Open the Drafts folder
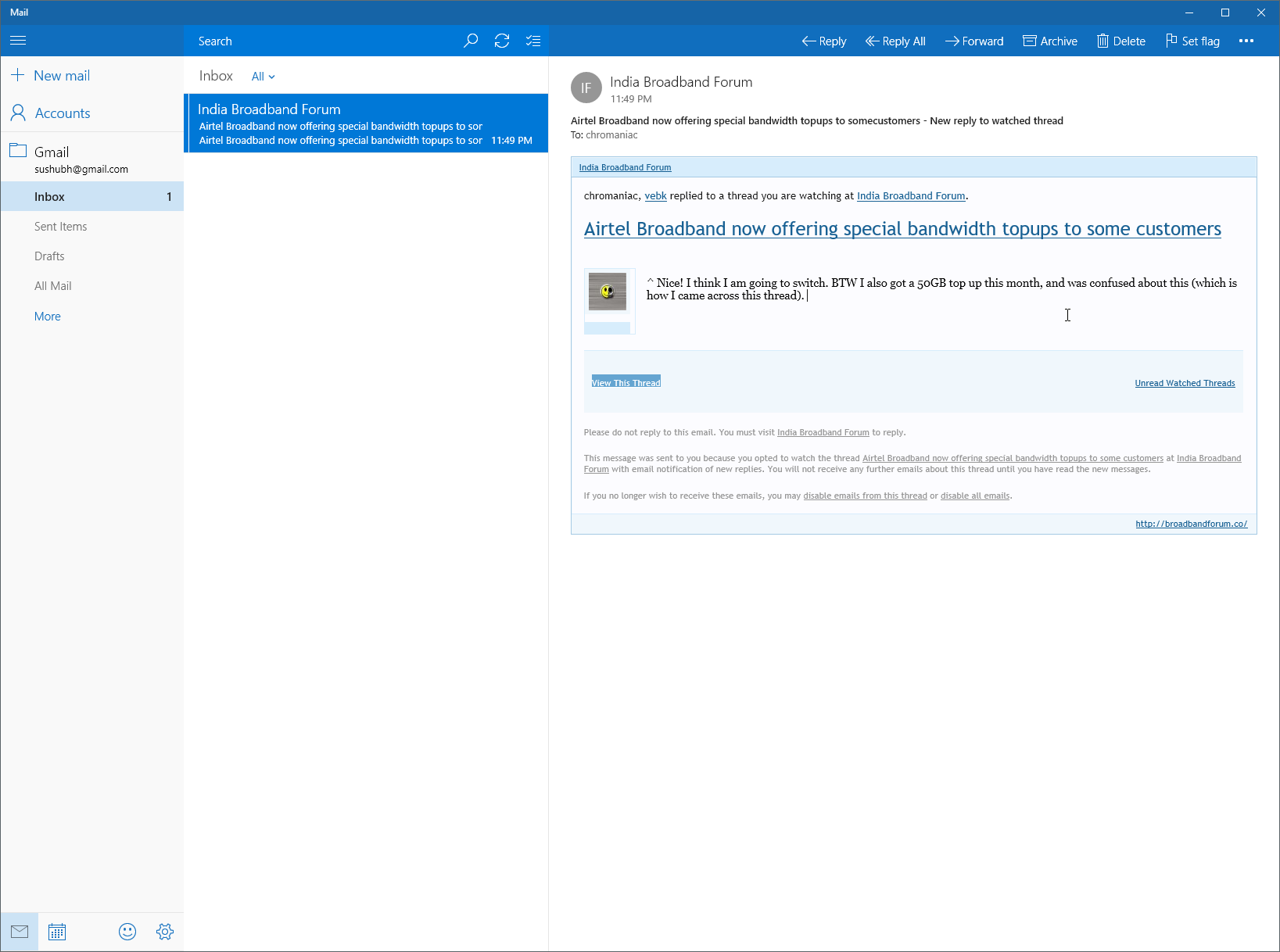Viewport: 1280px width, 952px height. coord(49,256)
